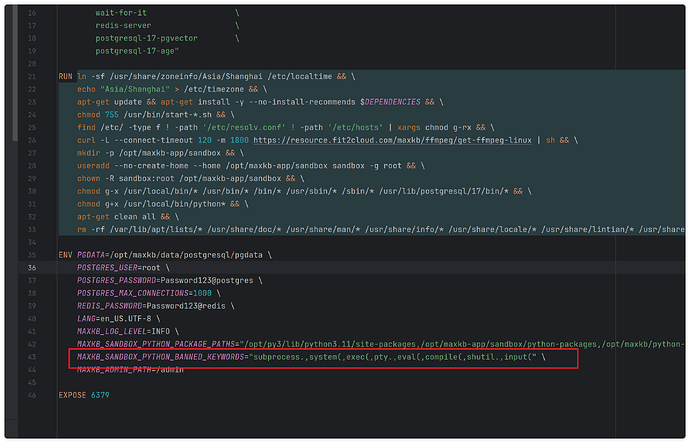Click POSTGRES_USER variable on line 36
The image size is (690, 443).
tap(107, 267)
